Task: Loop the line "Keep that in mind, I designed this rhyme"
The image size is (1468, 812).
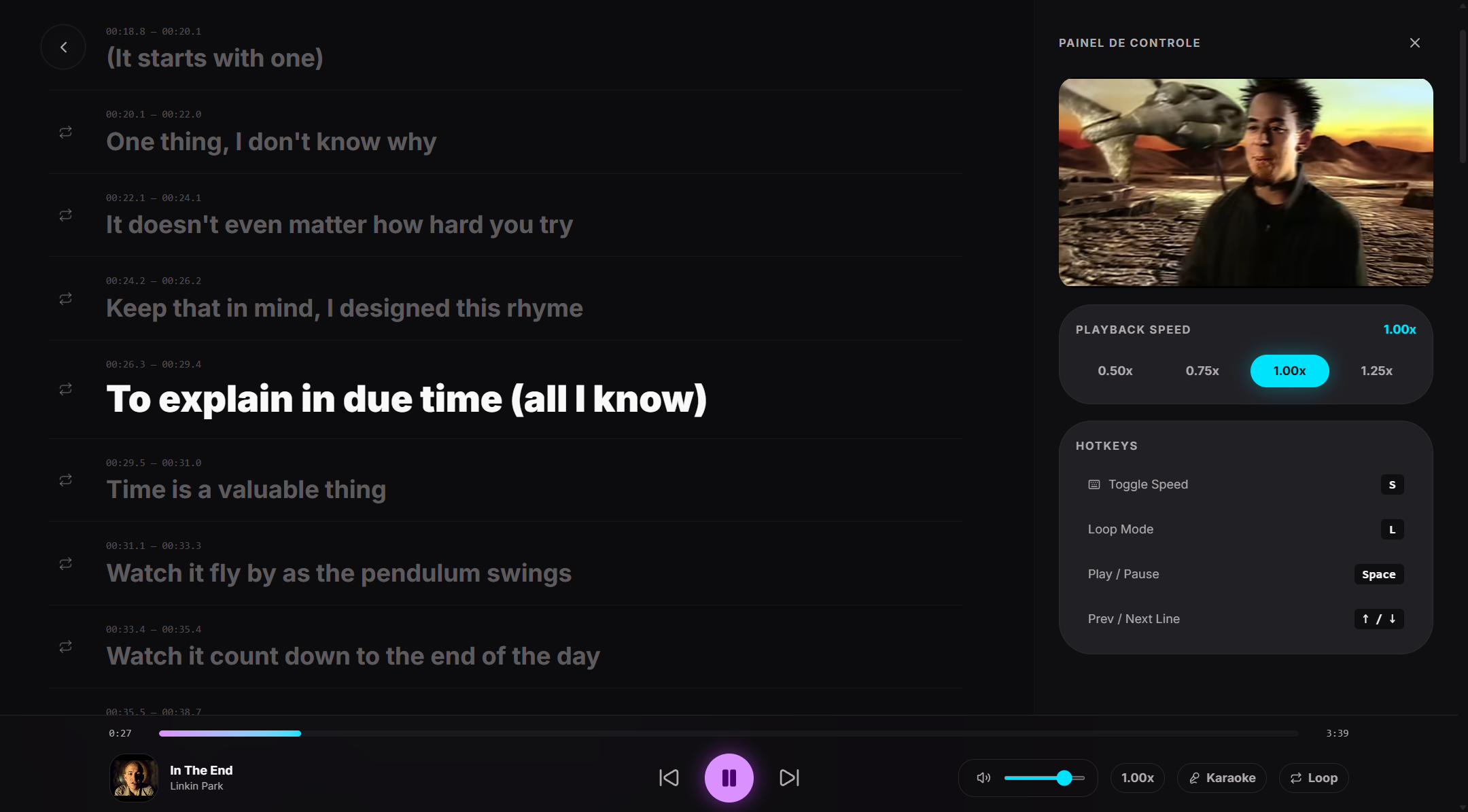Action: pos(65,298)
